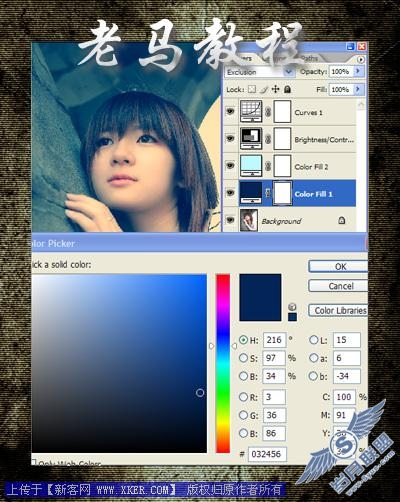This screenshot has width=400, height=502.
Task: Open the Exclusion blend mode dropdown
Action: pyautogui.click(x=260, y=72)
